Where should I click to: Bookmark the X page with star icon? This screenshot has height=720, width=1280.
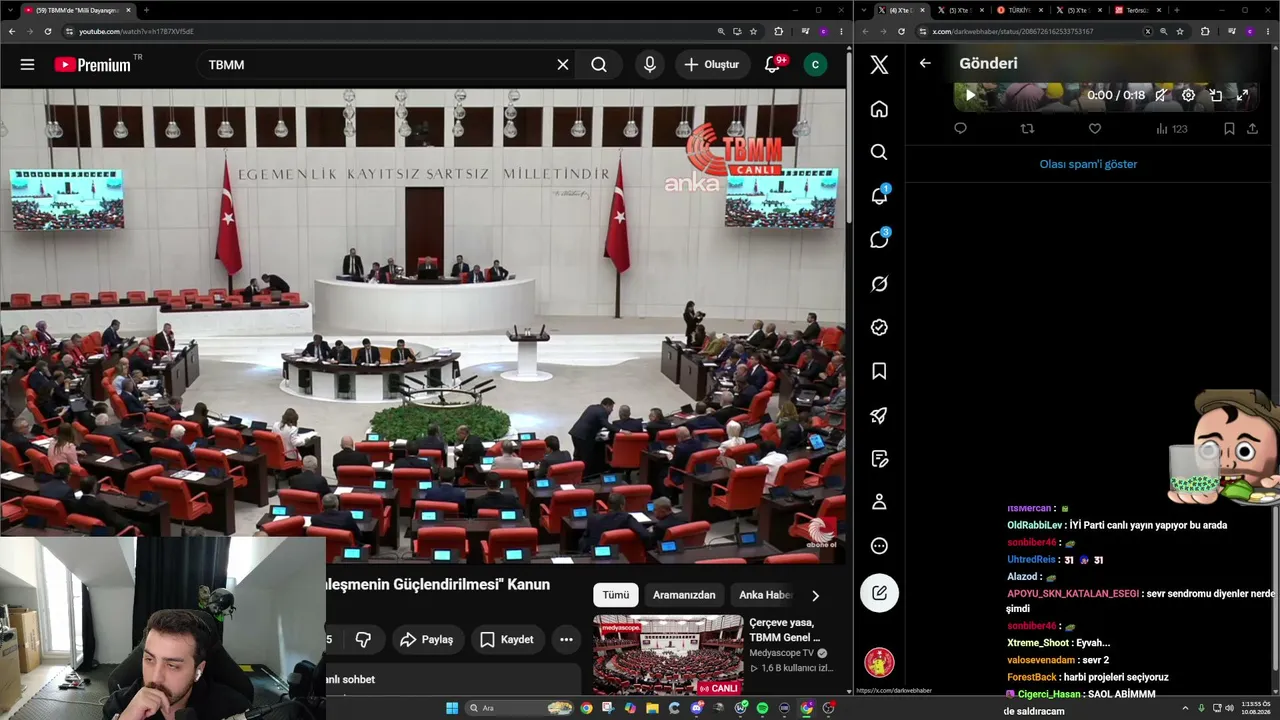1180,31
